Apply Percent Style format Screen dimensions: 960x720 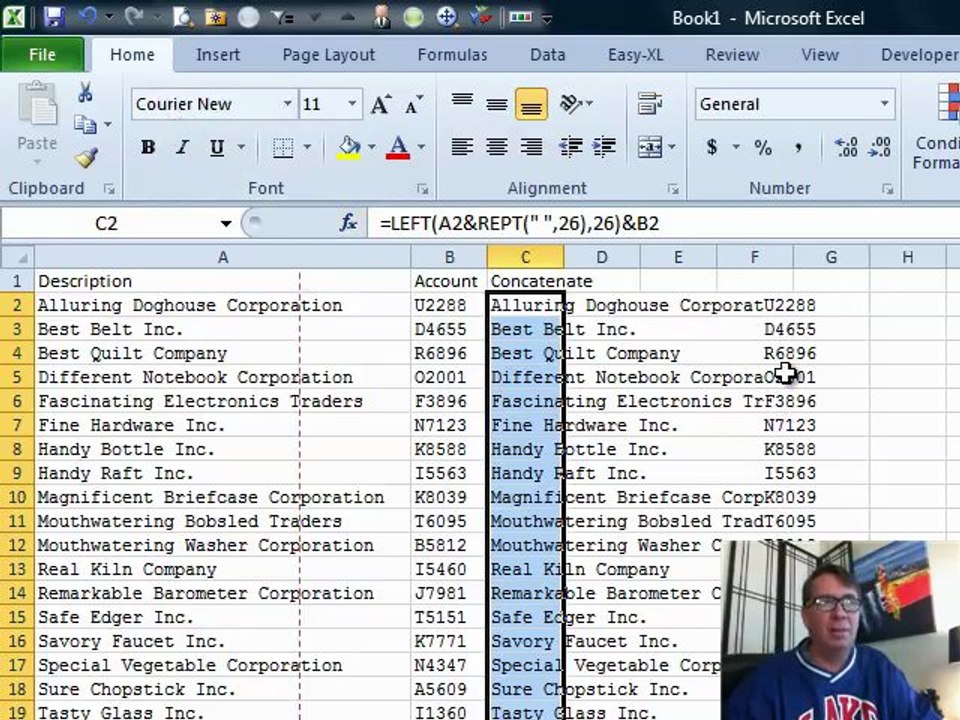click(x=763, y=148)
